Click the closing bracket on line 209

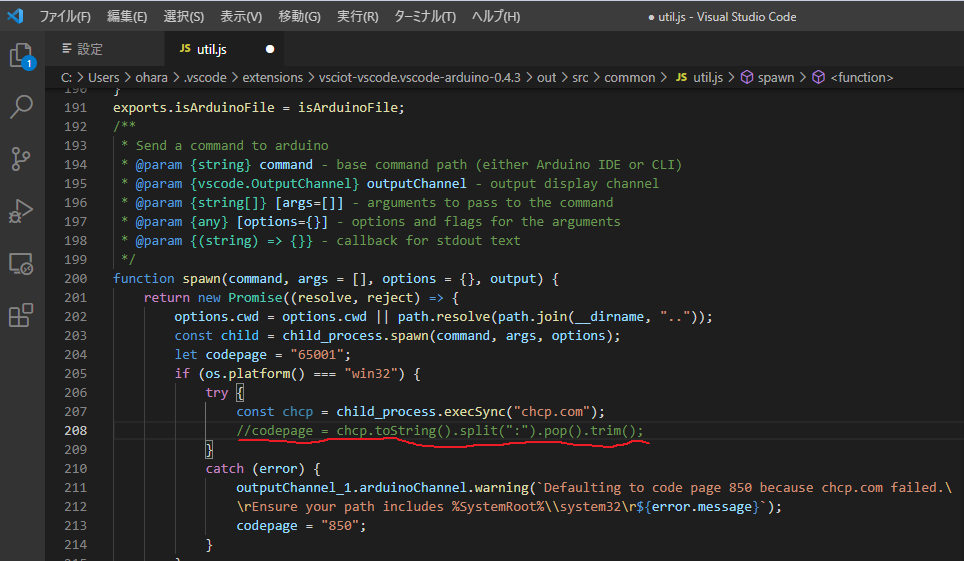[x=209, y=450]
